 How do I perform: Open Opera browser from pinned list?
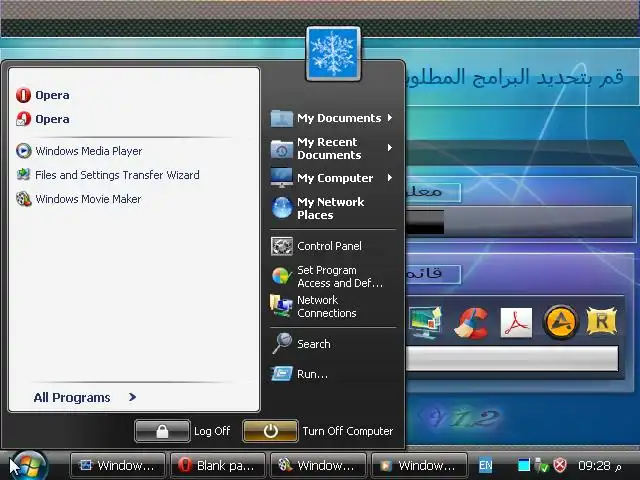point(43,95)
